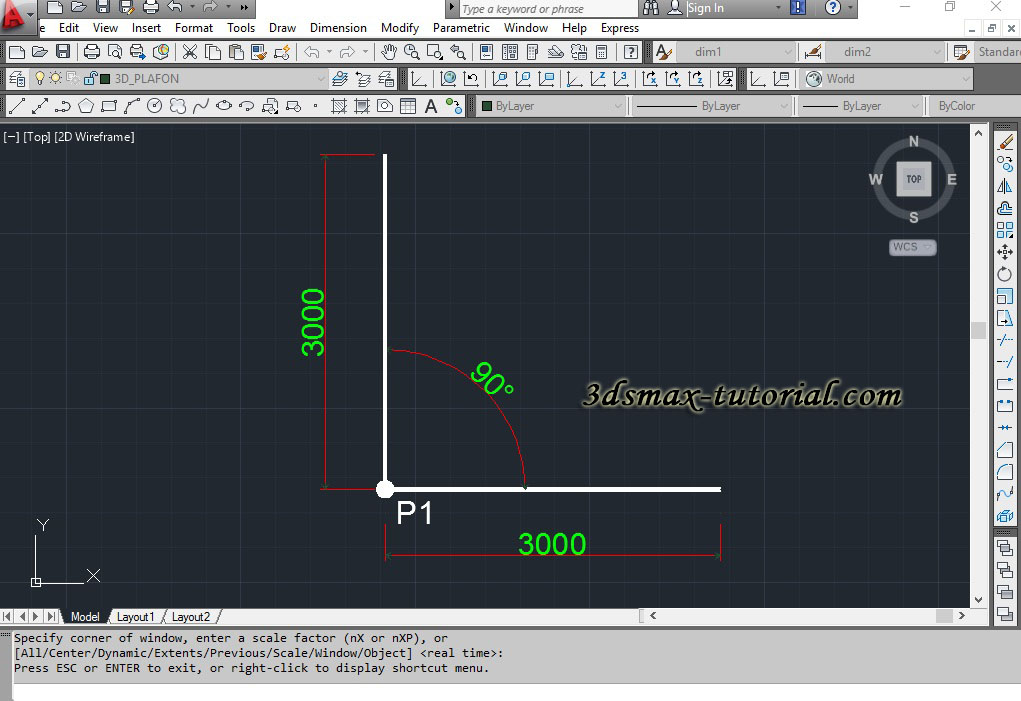Open the Modify menu
This screenshot has width=1021, height=701.
point(400,28)
